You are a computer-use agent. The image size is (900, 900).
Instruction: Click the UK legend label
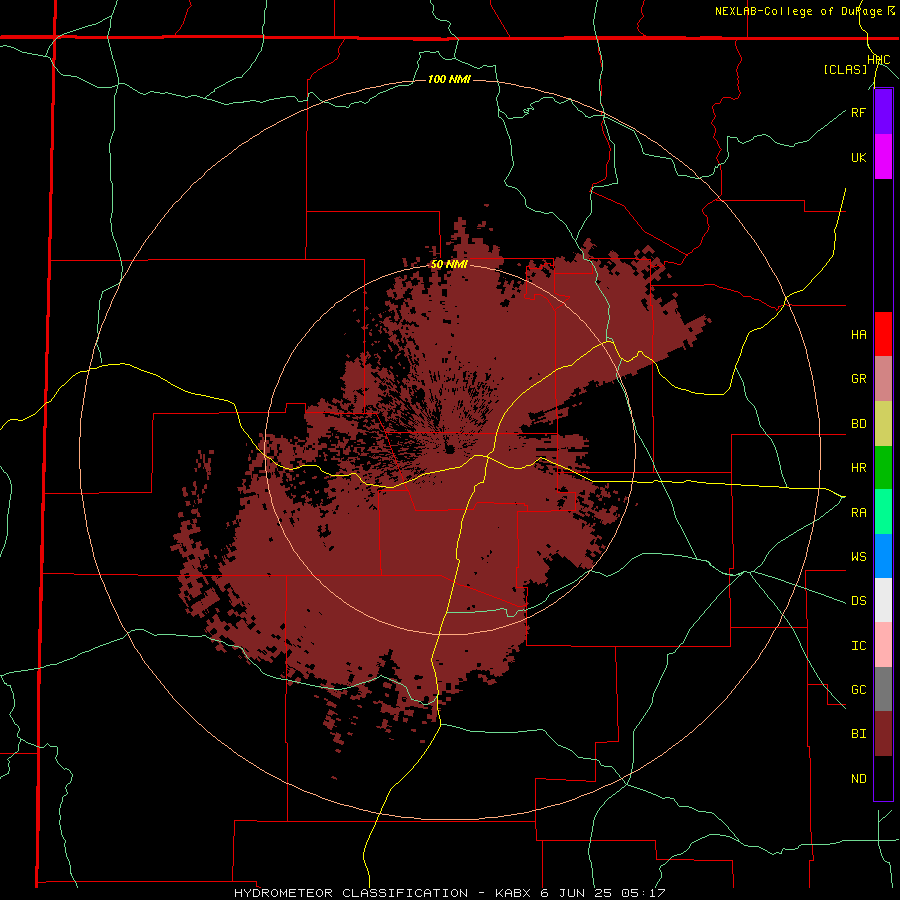(x=858, y=157)
